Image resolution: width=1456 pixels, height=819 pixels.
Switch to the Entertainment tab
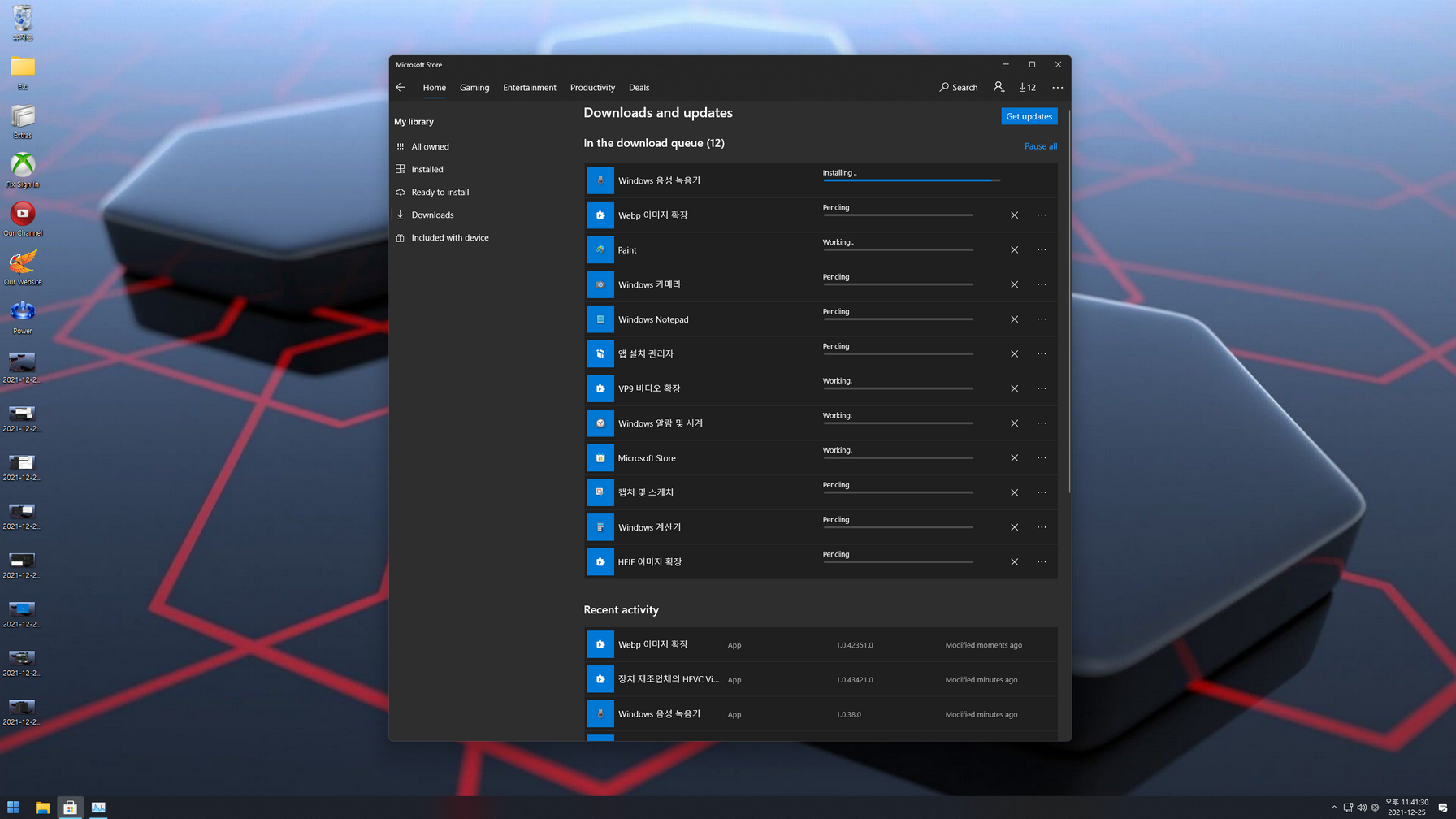[530, 88]
